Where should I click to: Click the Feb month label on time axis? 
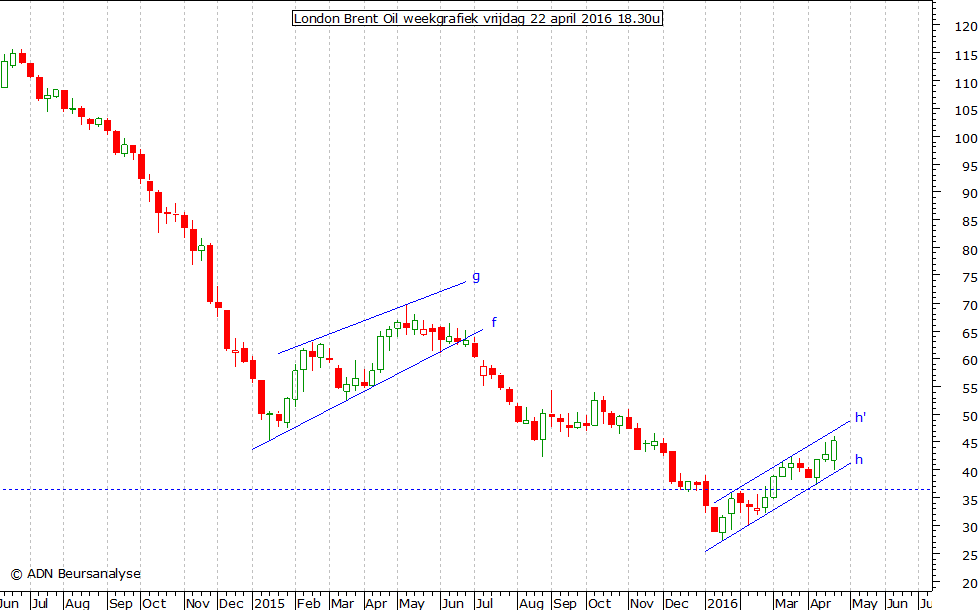point(308,603)
